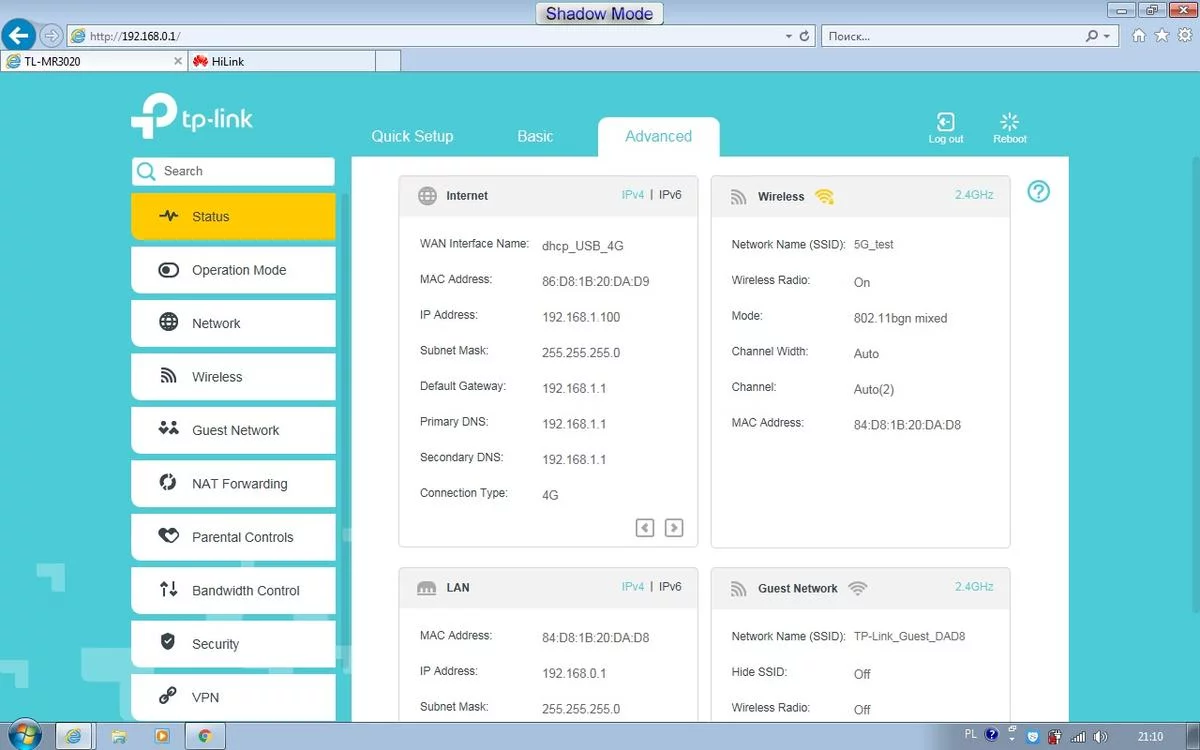Click the Internet globe icon in panel header

point(427,196)
